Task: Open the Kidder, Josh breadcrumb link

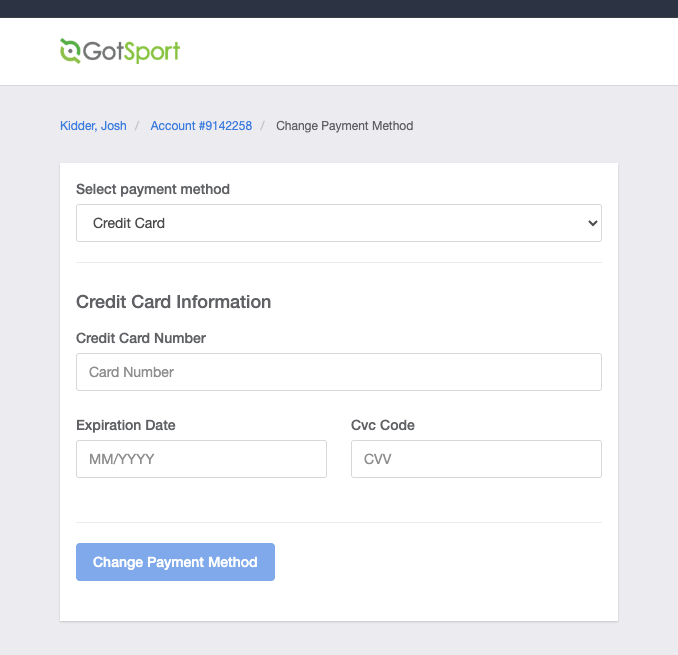Action: click(x=93, y=126)
